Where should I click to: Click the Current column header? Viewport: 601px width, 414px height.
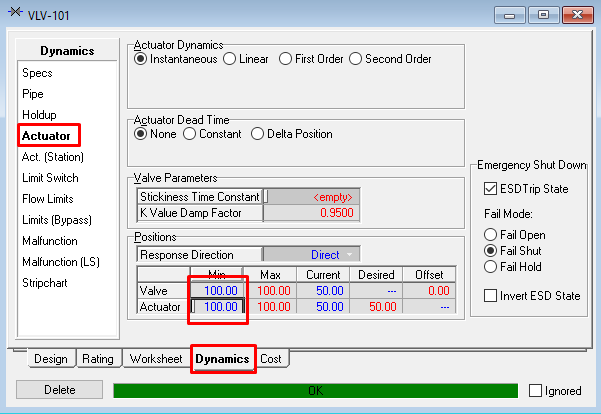[x=323, y=275]
